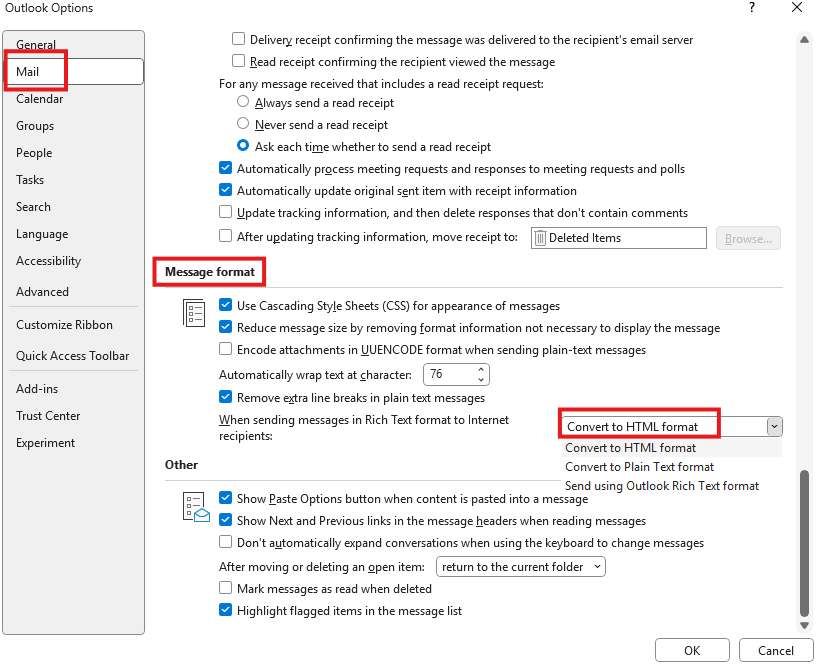This screenshot has height=668, width=819.
Task: Dismiss dialog with the Cancel button
Action: 776,650
